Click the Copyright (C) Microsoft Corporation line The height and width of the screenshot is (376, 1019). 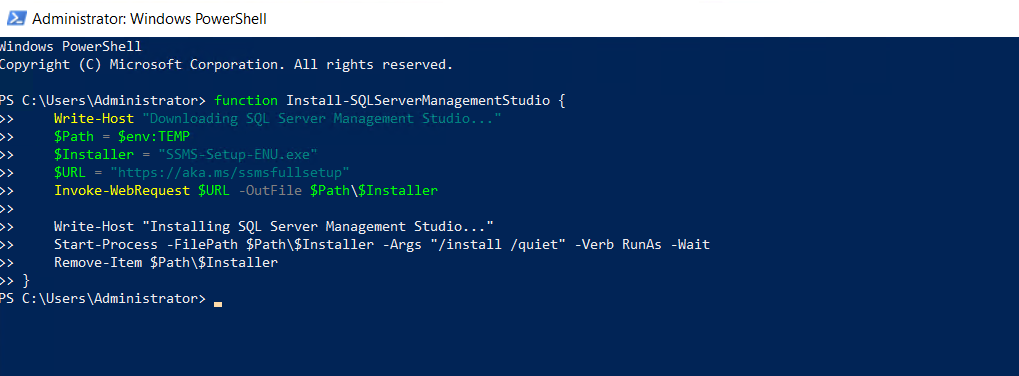coord(226,65)
